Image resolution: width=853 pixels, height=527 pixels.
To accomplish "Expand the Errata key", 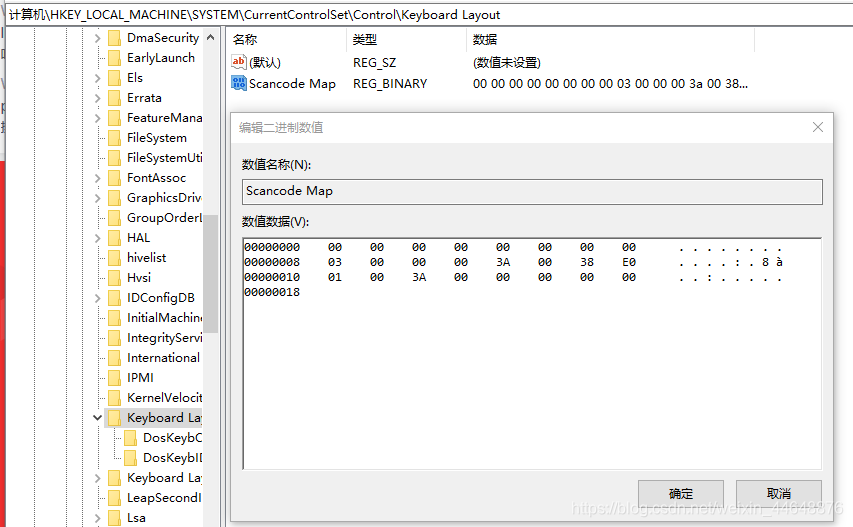I will click(97, 98).
